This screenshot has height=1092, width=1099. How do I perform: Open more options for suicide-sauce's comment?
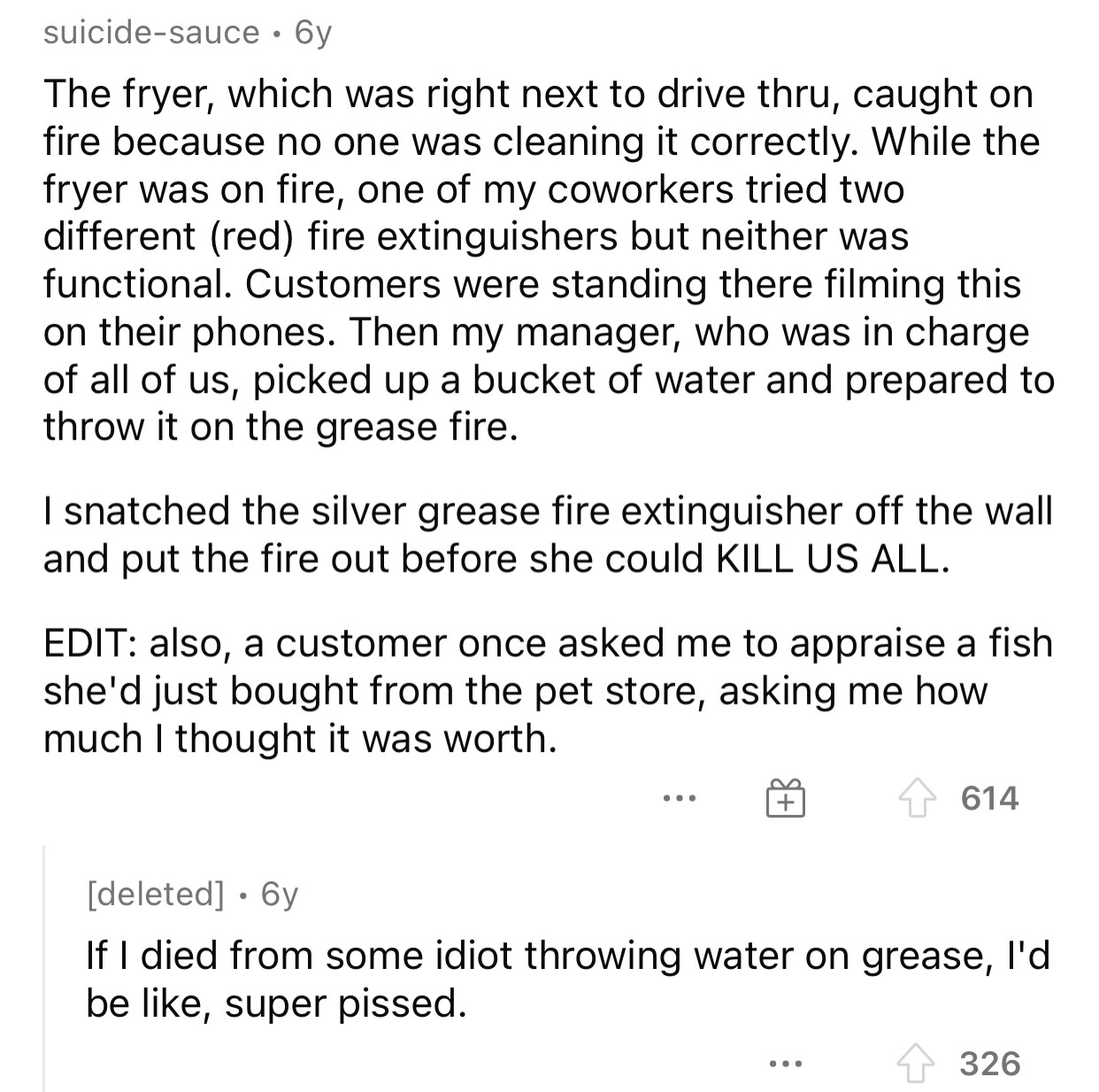pyautogui.click(x=680, y=799)
